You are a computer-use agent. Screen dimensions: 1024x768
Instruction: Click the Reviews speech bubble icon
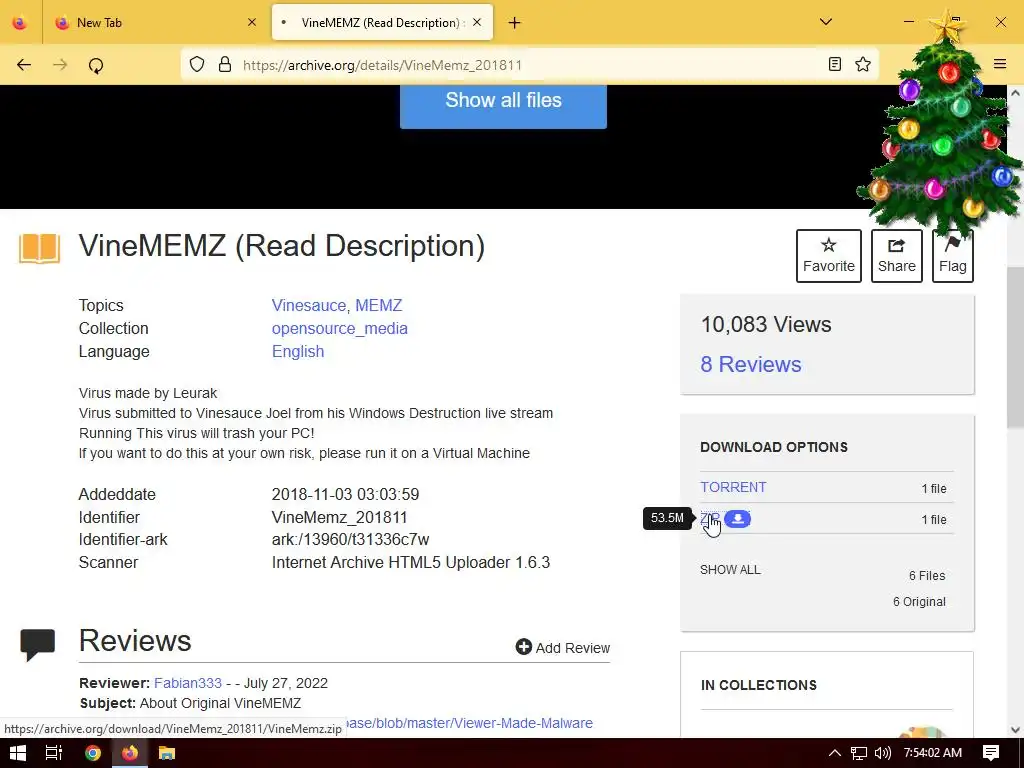pos(38,645)
